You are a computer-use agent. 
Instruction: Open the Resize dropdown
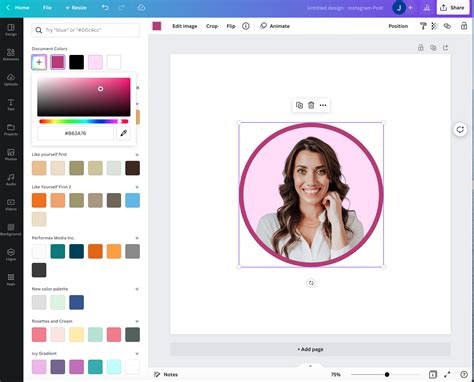[76, 8]
